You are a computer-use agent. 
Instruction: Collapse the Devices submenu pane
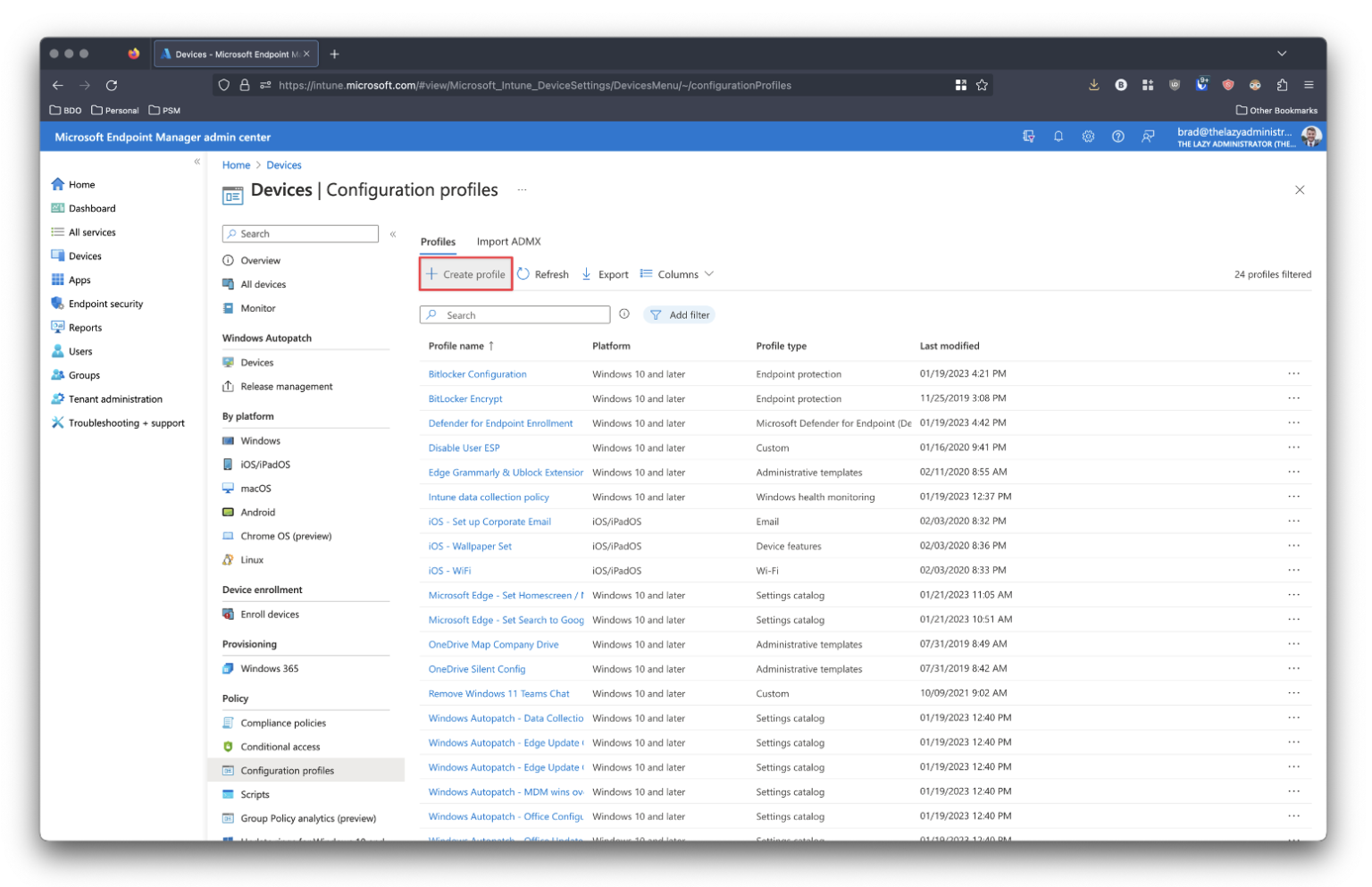pyautogui.click(x=393, y=234)
